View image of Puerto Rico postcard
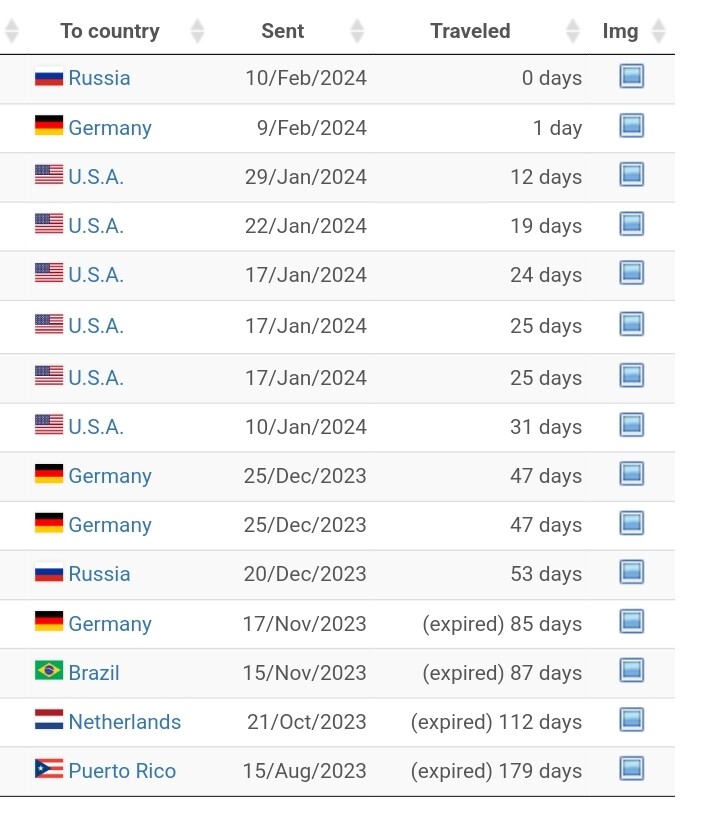705x816 pixels. click(x=632, y=769)
